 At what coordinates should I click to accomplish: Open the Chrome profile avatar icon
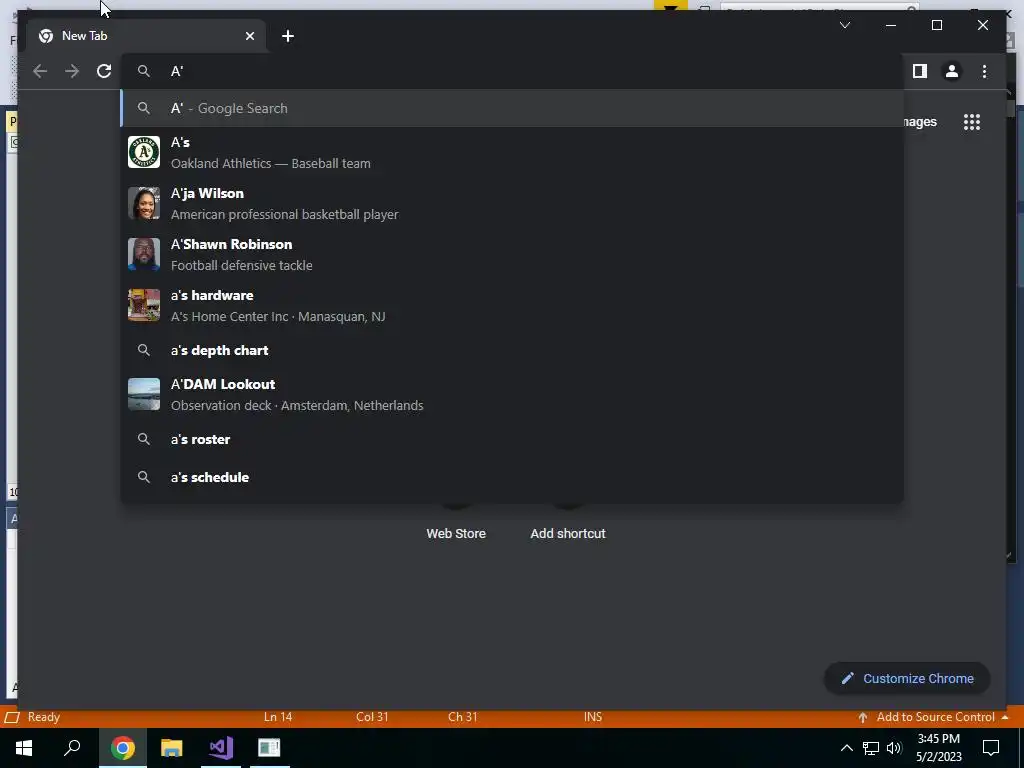(952, 71)
